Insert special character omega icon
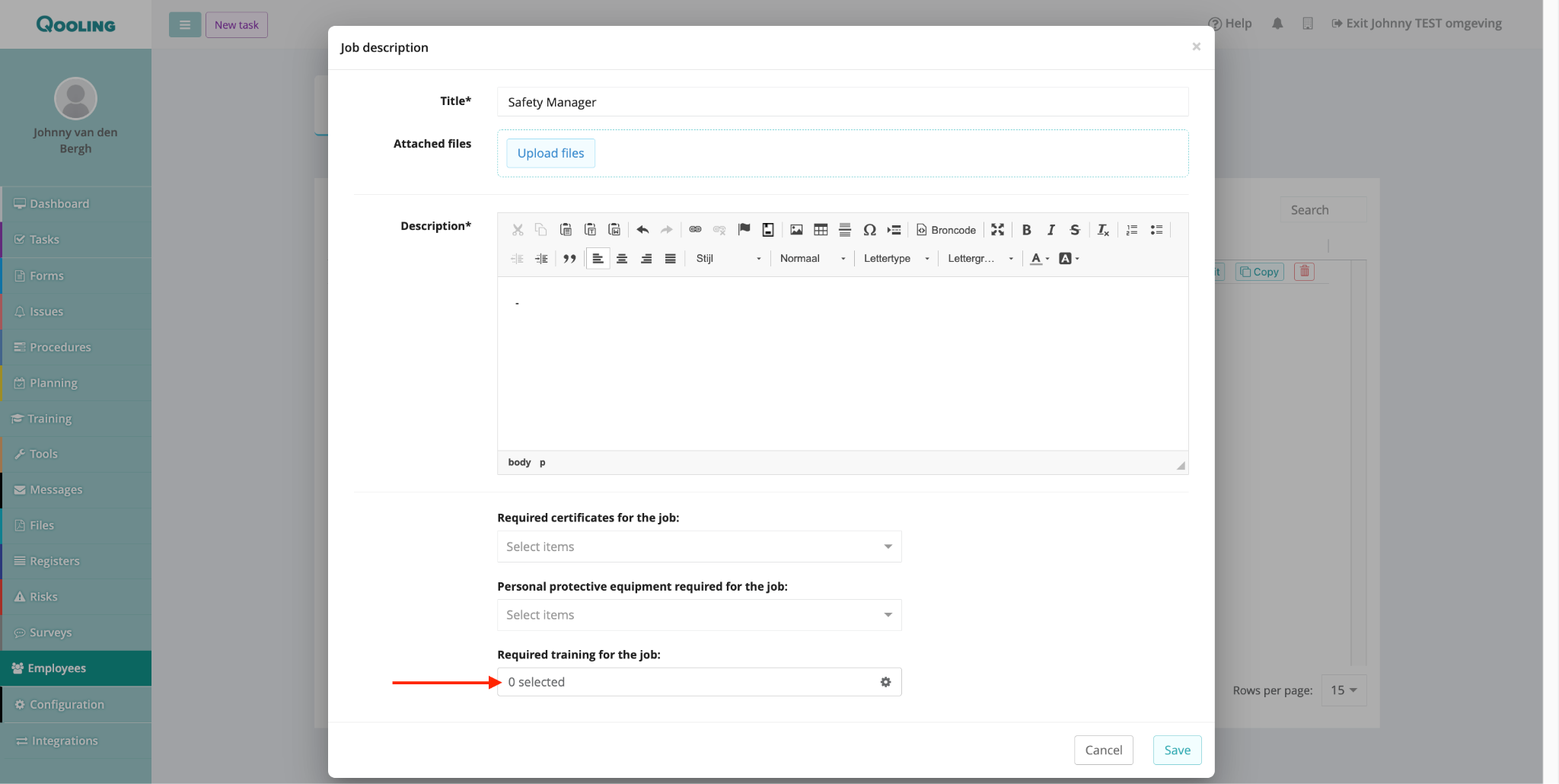The width and height of the screenshot is (1559, 784). (869, 230)
